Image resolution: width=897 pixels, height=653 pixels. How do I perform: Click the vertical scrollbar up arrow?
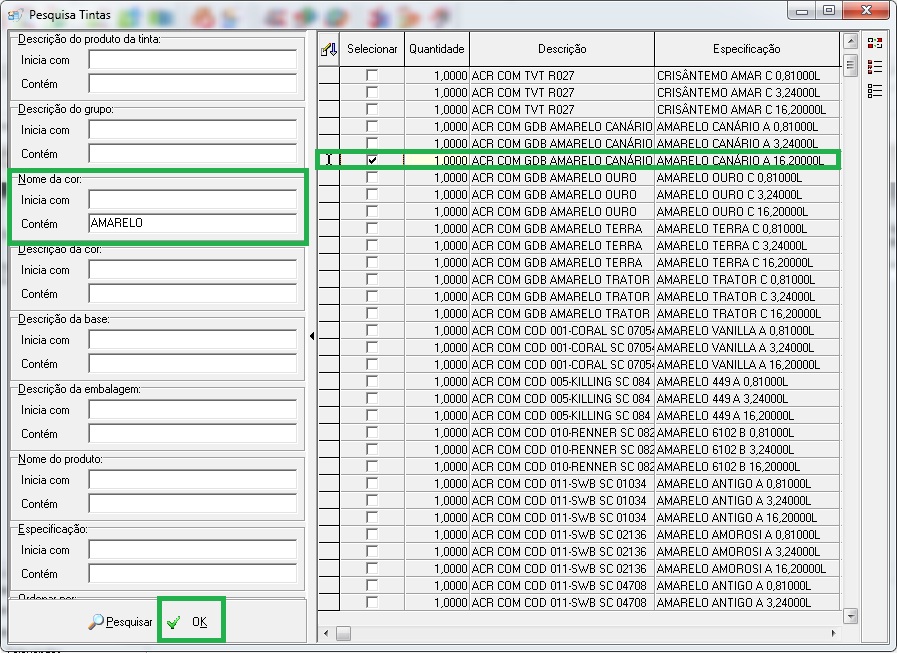point(850,41)
